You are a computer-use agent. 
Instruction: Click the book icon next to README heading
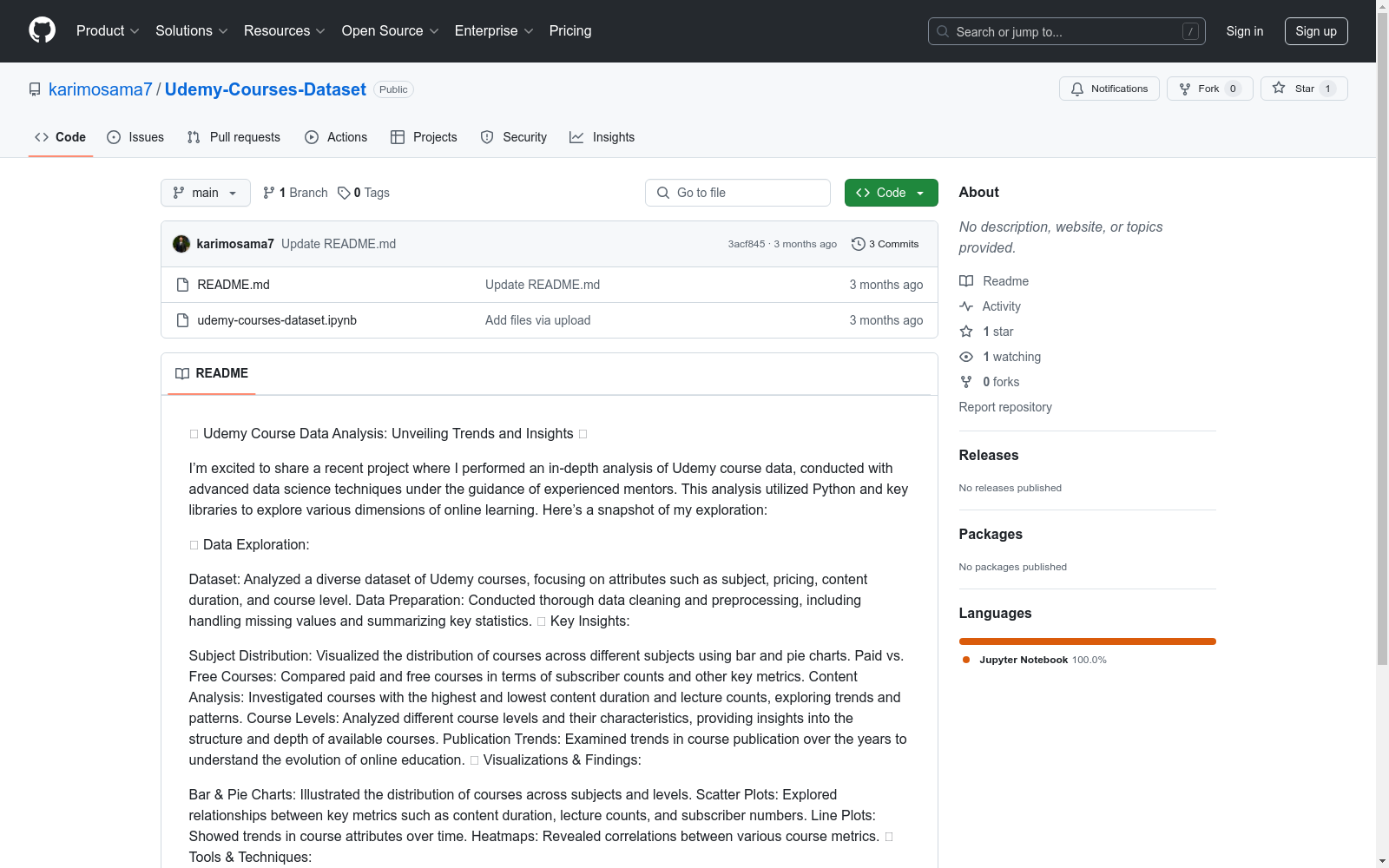pyautogui.click(x=182, y=373)
